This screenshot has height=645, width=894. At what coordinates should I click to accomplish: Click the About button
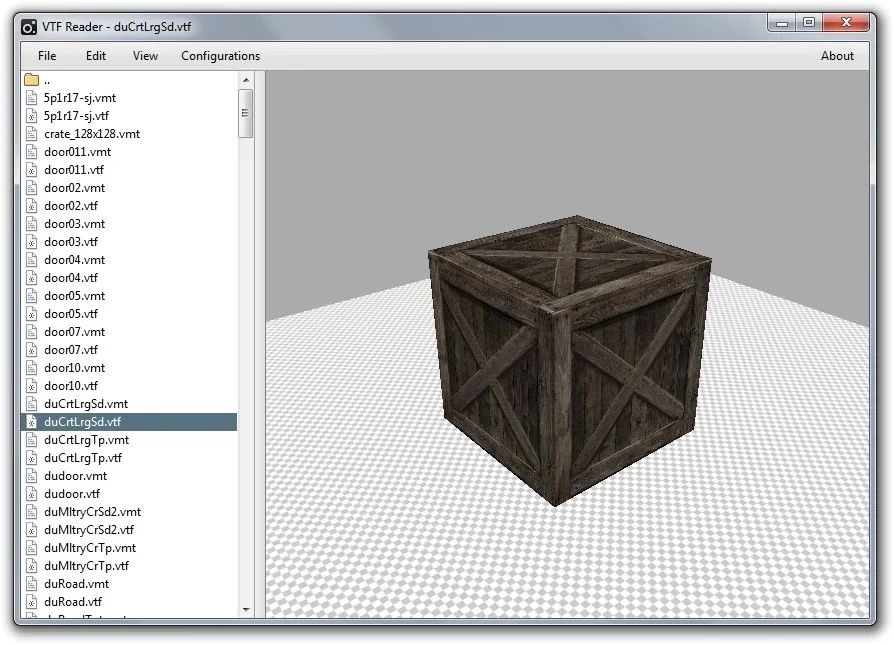coord(837,56)
